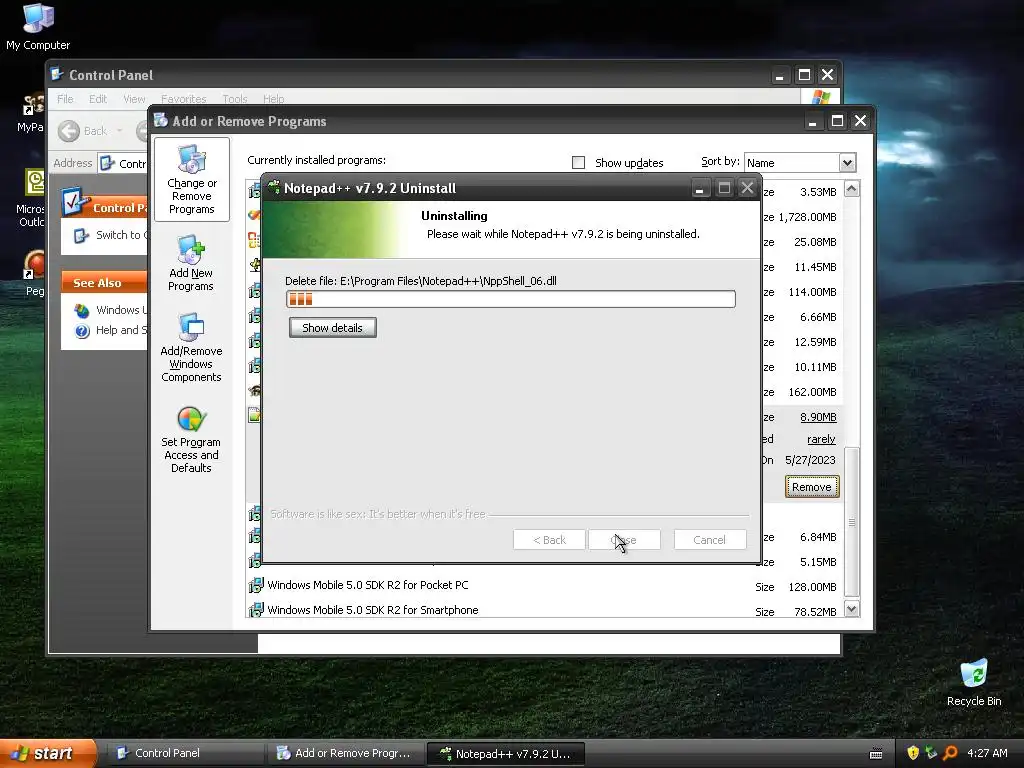Click program list scroll up arrow

(852, 189)
